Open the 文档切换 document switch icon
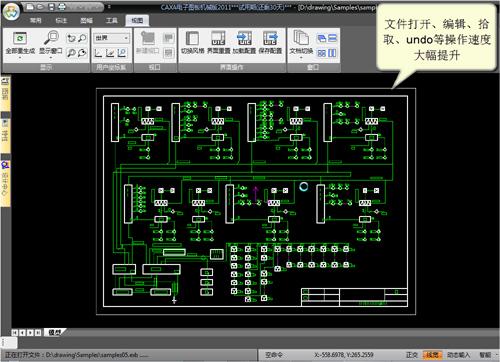 (x=301, y=38)
